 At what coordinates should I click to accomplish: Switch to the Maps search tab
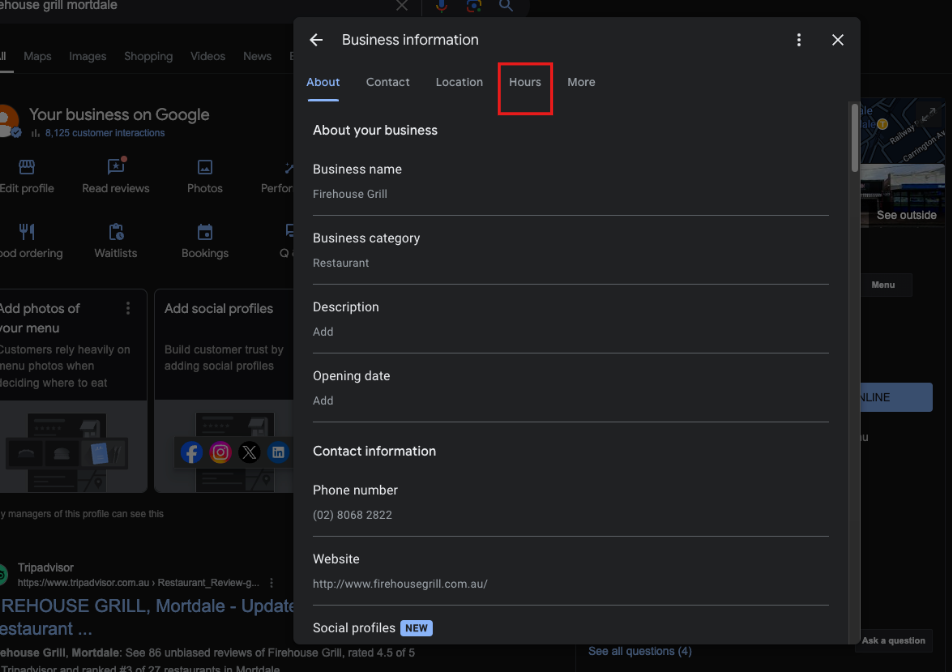click(x=37, y=56)
